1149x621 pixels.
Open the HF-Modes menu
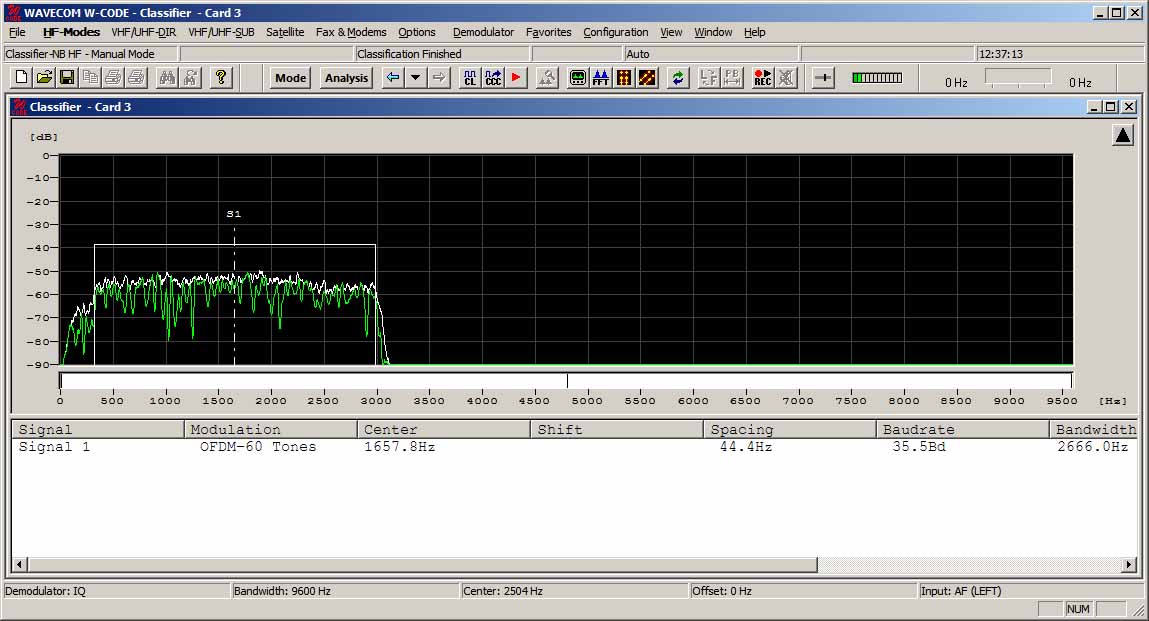[x=71, y=32]
